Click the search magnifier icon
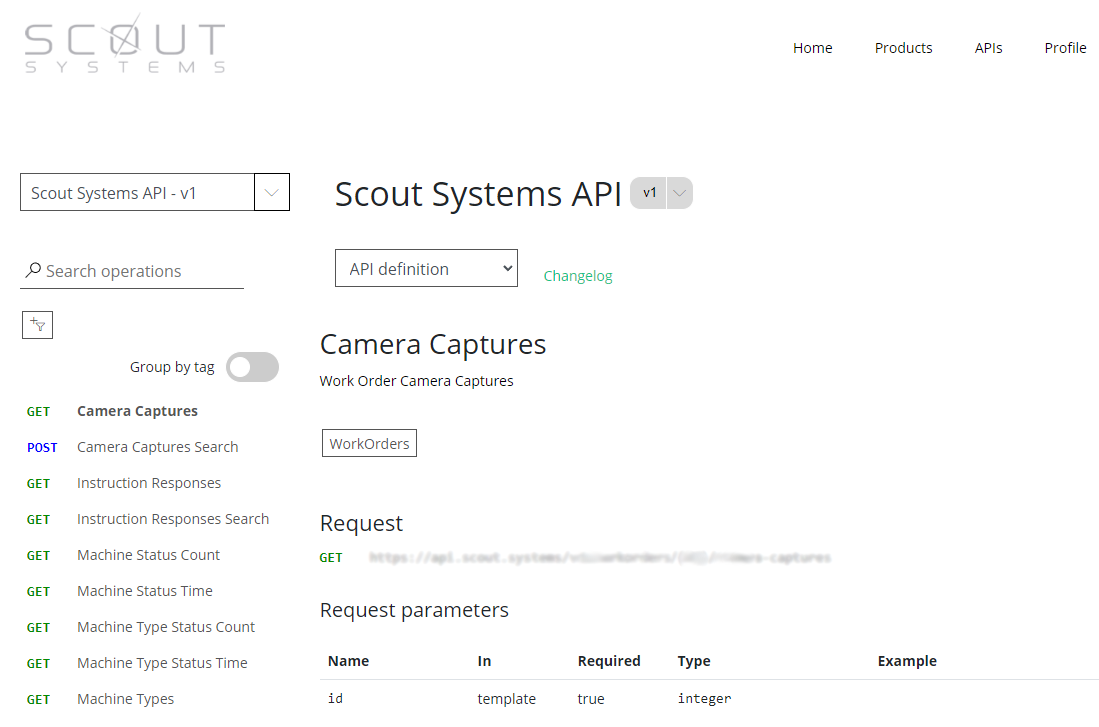The width and height of the screenshot is (1099, 727). coord(33,271)
